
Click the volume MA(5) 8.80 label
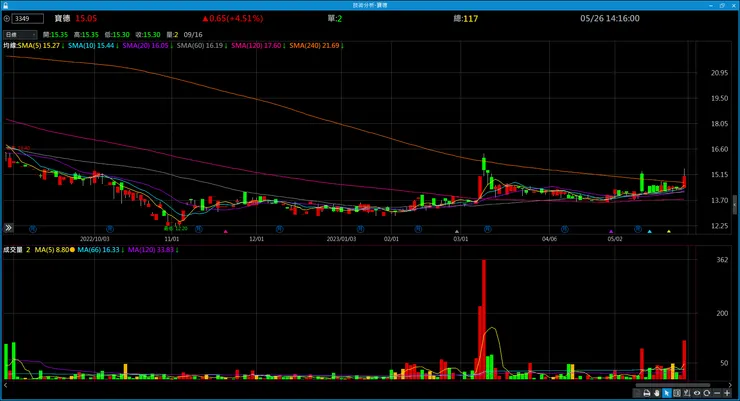[54, 250]
